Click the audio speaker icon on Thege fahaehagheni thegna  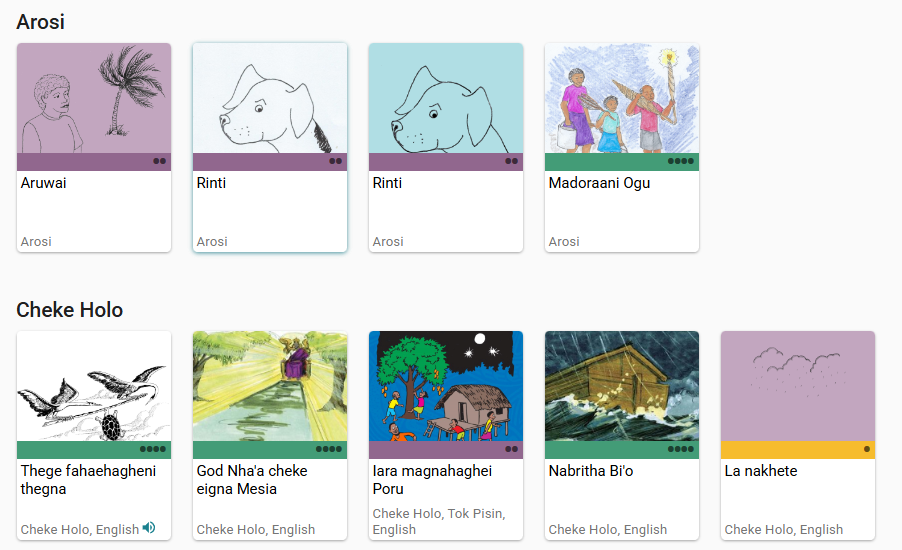149,527
